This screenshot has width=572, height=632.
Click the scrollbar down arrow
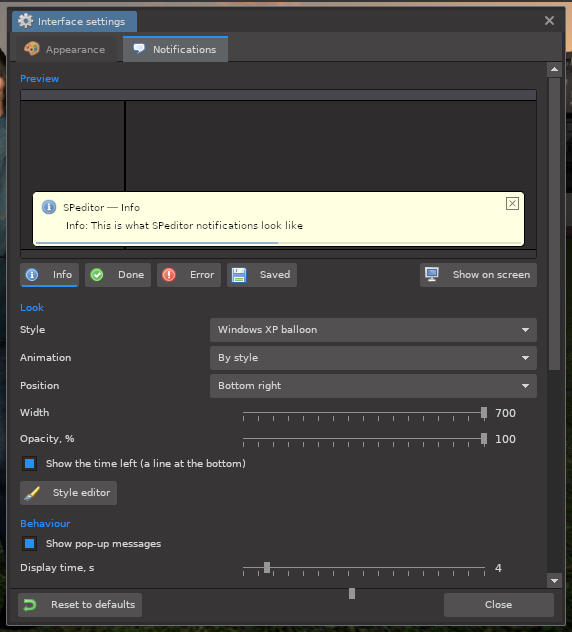554,580
